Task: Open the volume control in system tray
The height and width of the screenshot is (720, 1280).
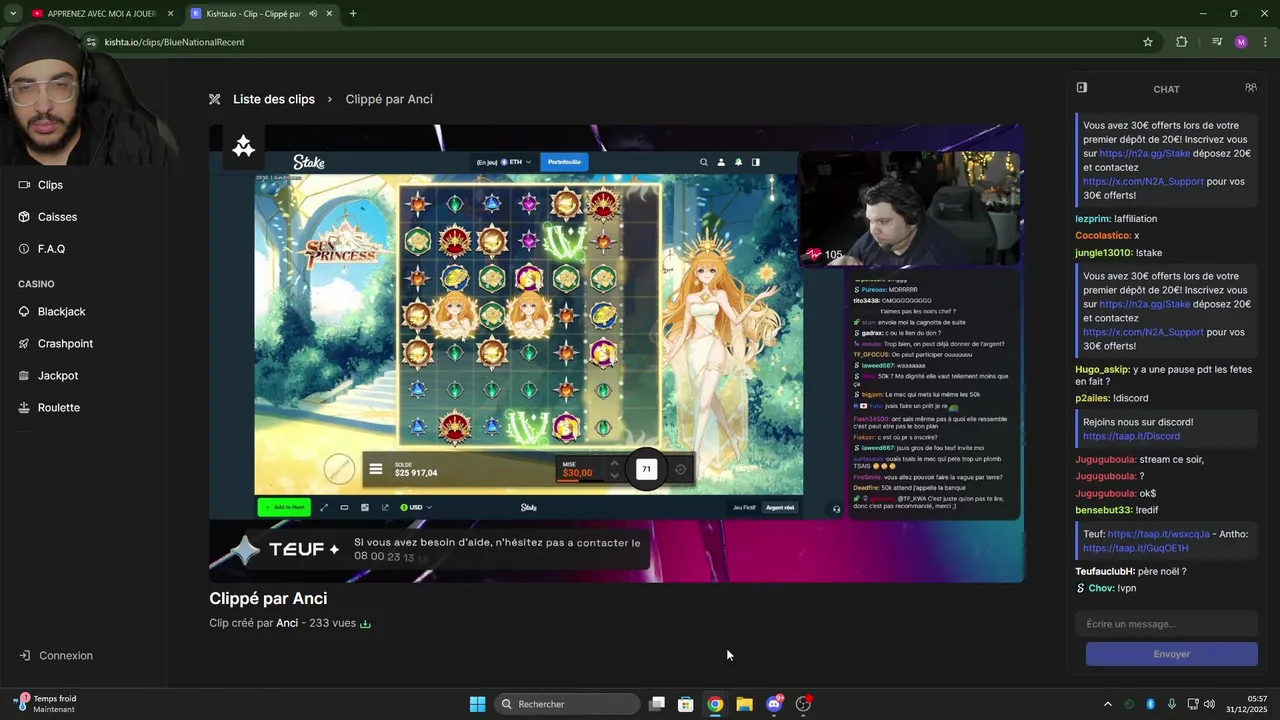Action: 1209,704
